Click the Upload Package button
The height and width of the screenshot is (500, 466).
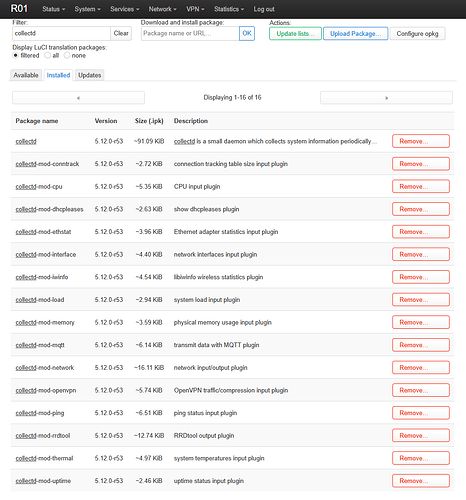pyautogui.click(x=356, y=34)
